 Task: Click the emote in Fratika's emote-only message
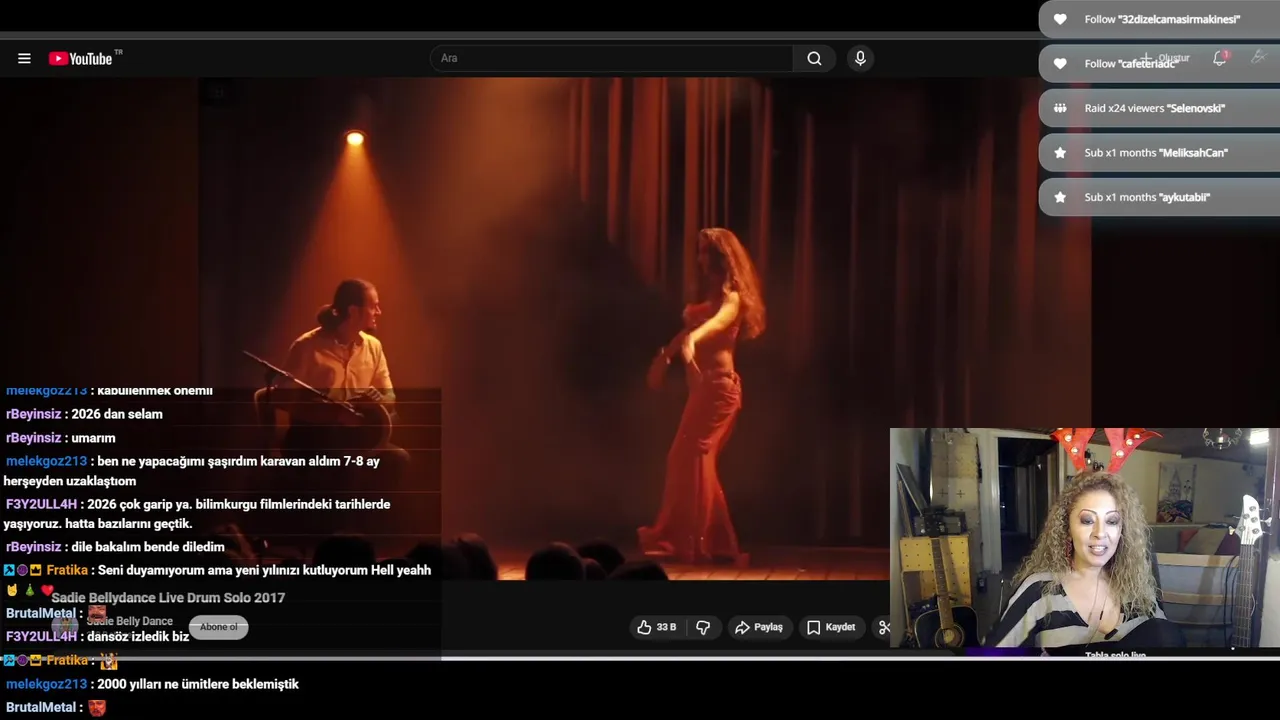point(108,660)
